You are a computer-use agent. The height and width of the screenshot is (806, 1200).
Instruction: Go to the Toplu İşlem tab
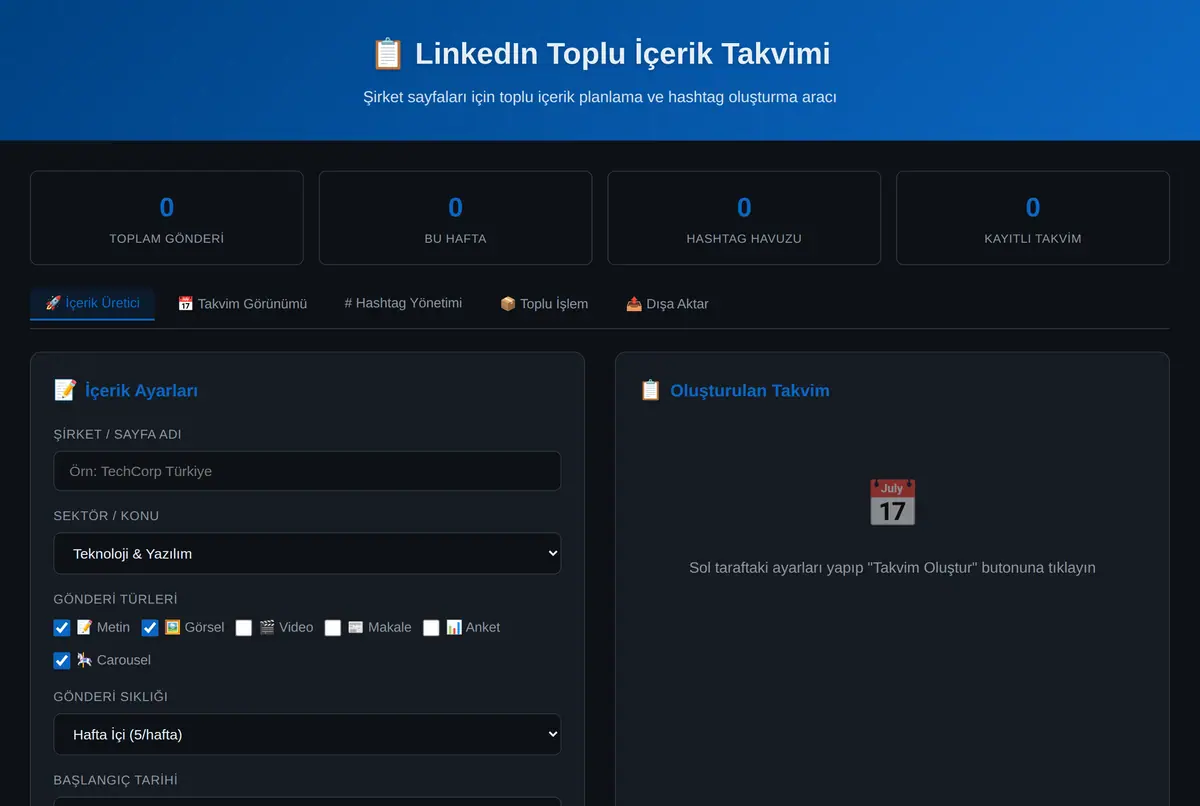(x=544, y=303)
